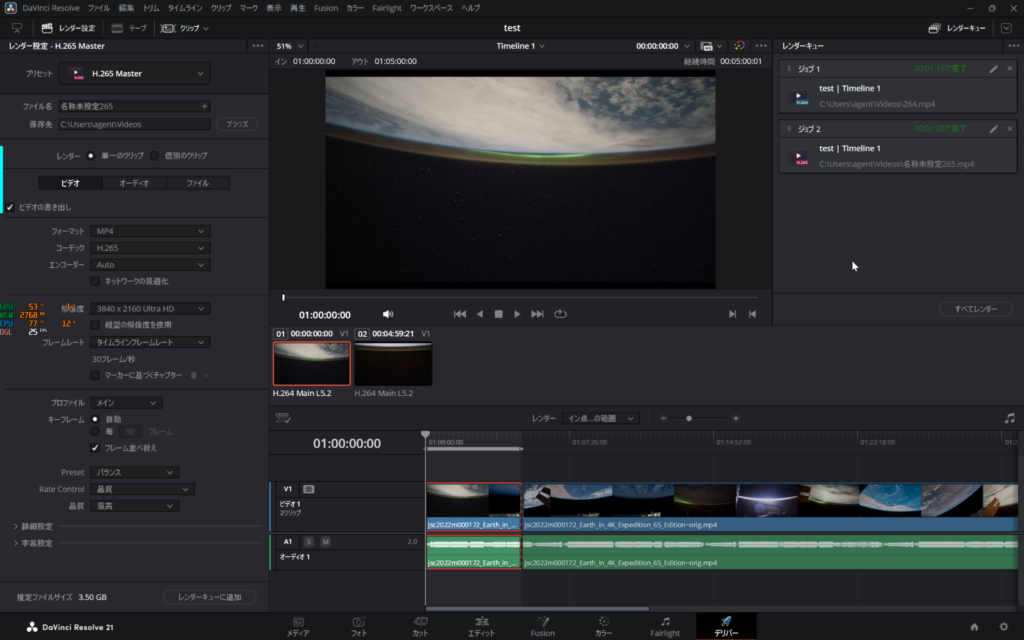Screen dimensions: 1024x640
Task: Edit ジョブ 2 with pencil icon
Action: point(993,129)
